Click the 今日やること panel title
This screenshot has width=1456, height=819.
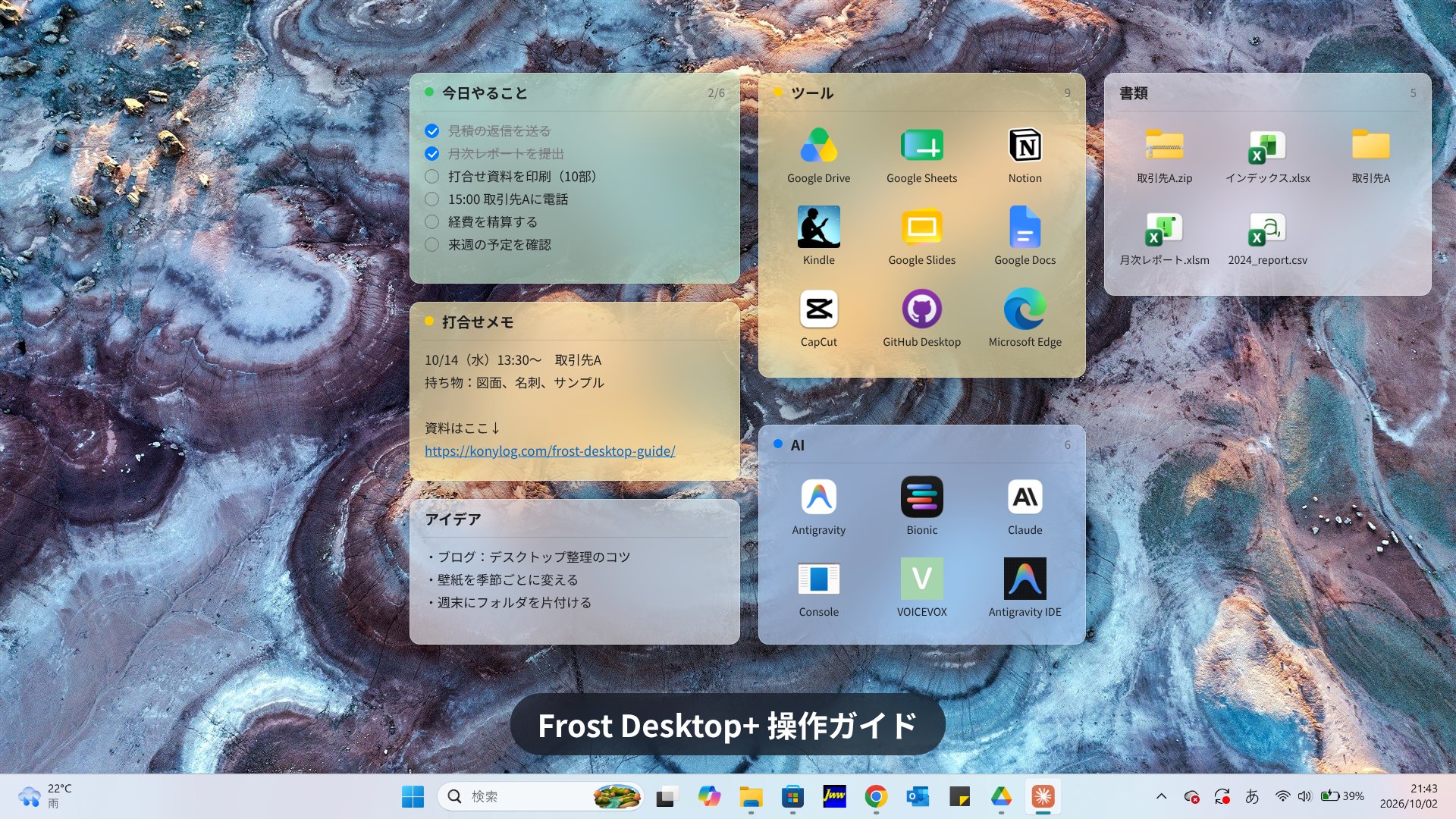pyautogui.click(x=485, y=93)
